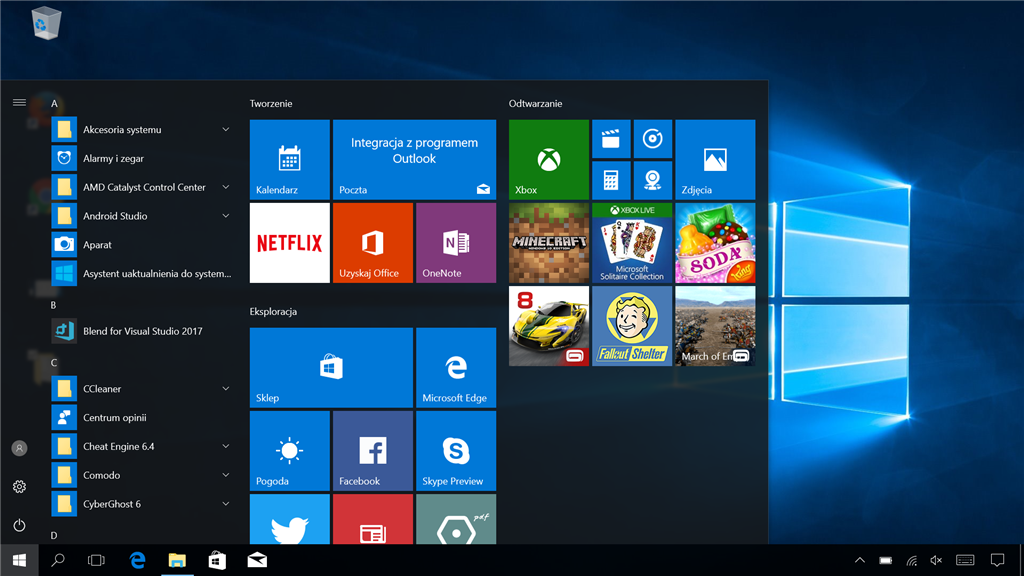This screenshot has width=1024, height=576.
Task: Open the red news tile
Action: [373, 519]
